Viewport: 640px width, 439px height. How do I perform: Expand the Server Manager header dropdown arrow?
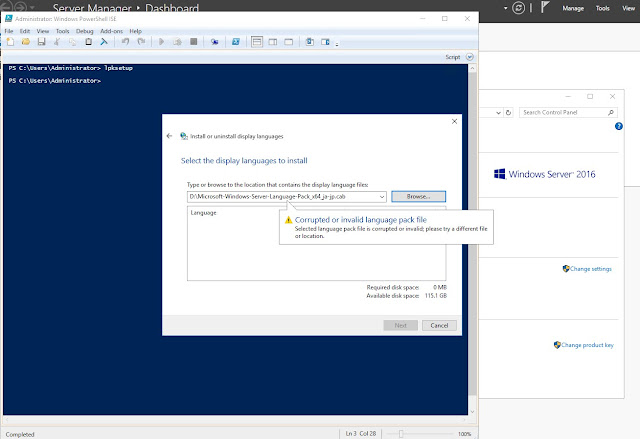pyautogui.click(x=505, y=8)
